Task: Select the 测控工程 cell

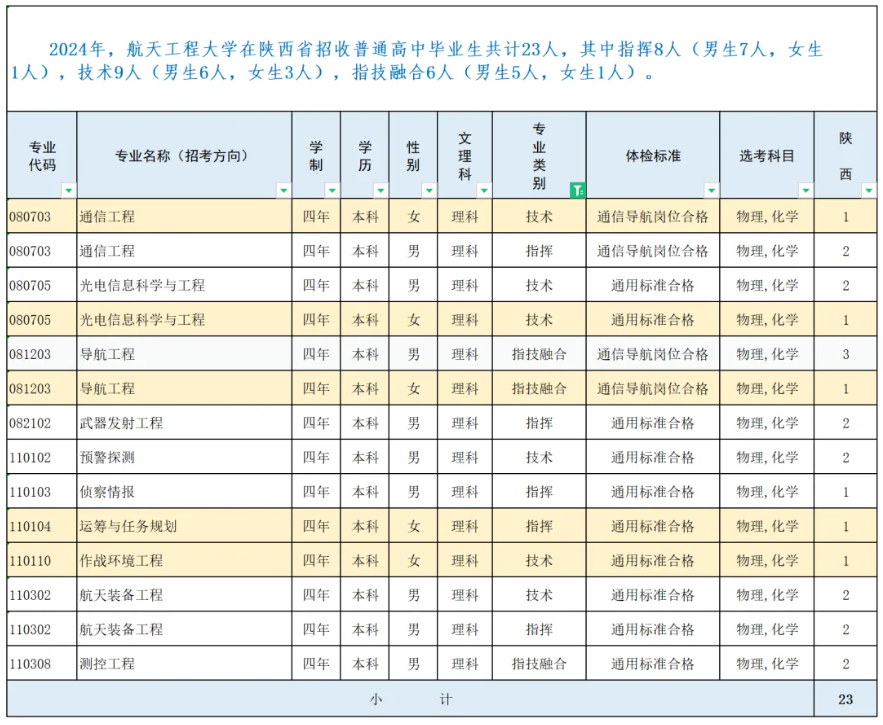Action: click(x=184, y=663)
